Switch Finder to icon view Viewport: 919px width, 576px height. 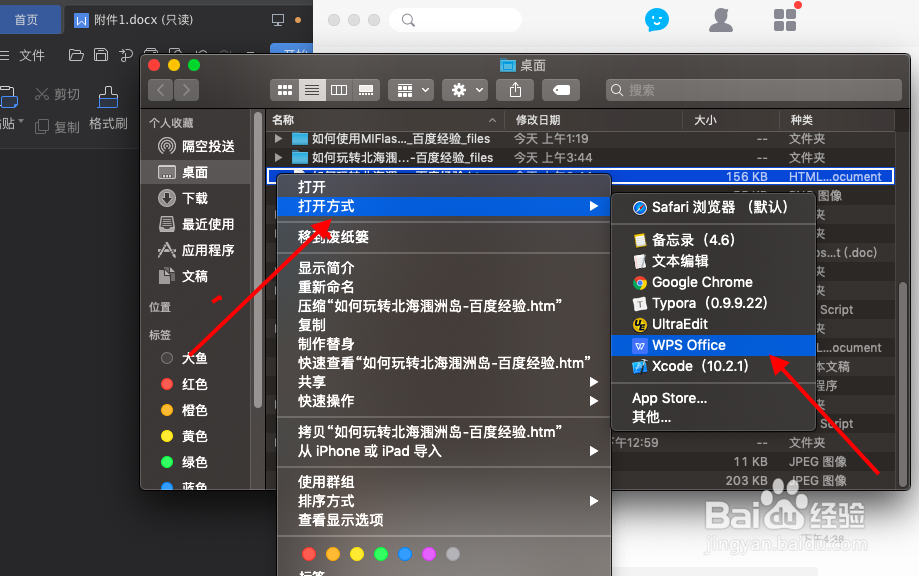285,89
